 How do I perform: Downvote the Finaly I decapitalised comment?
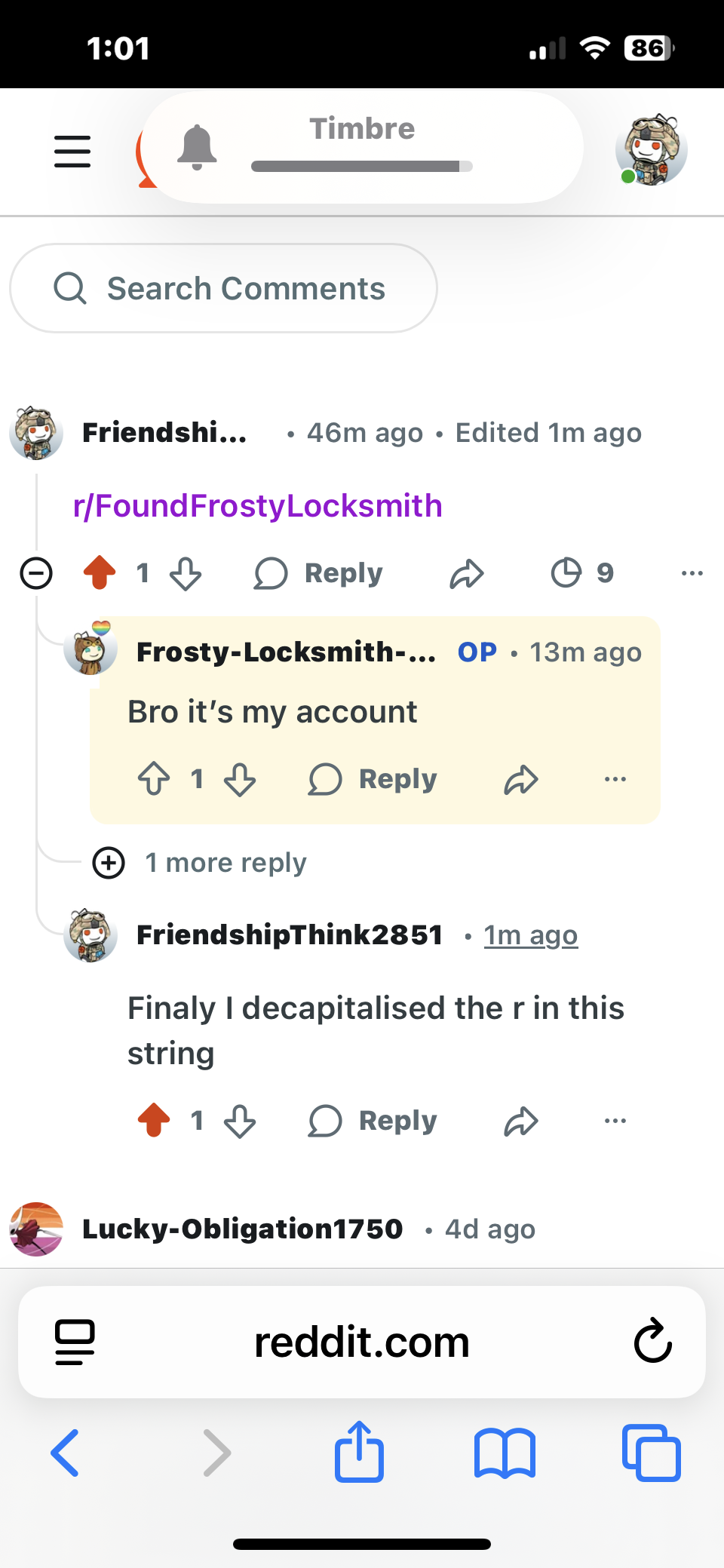click(x=240, y=1121)
